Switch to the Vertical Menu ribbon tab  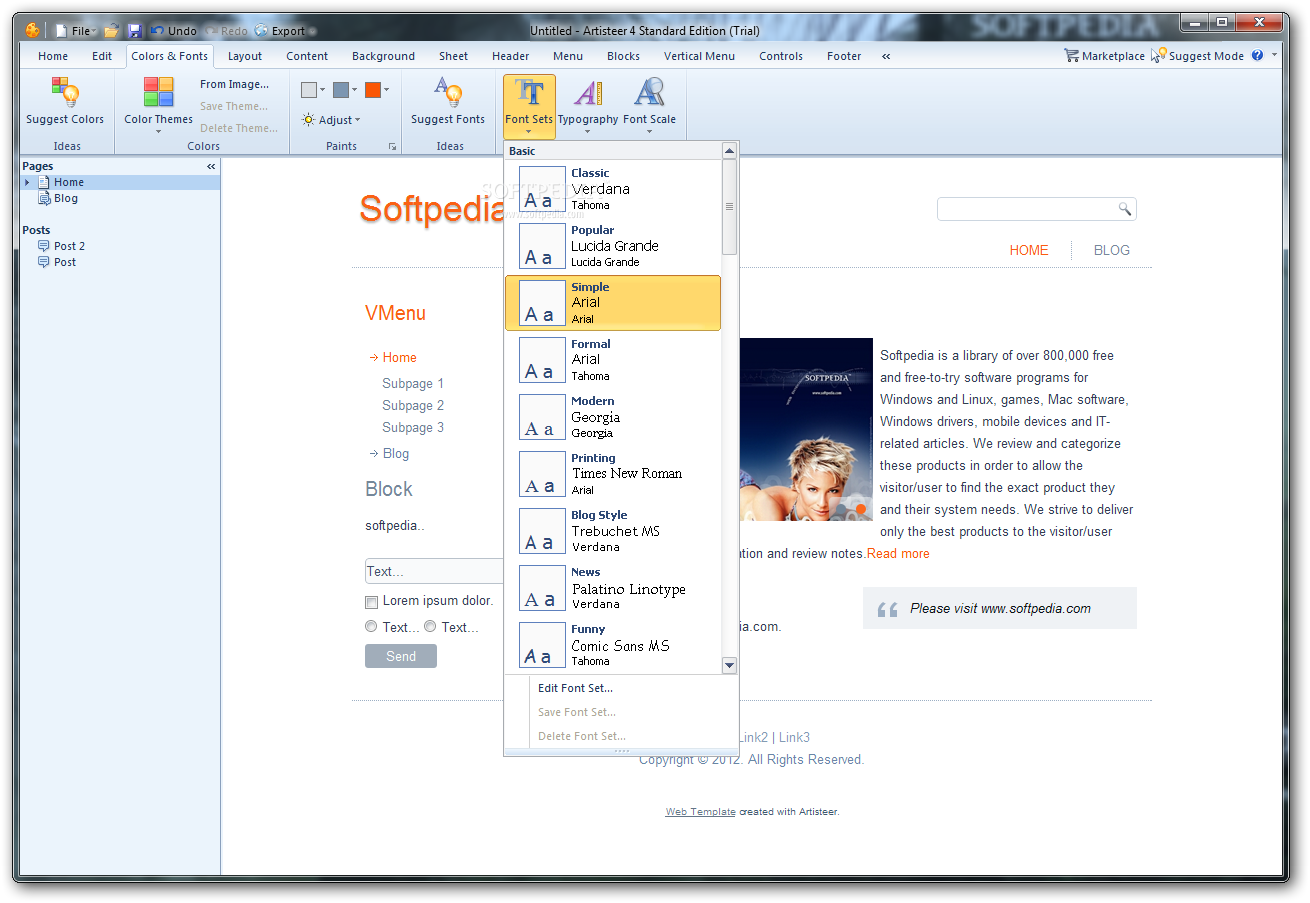point(699,56)
